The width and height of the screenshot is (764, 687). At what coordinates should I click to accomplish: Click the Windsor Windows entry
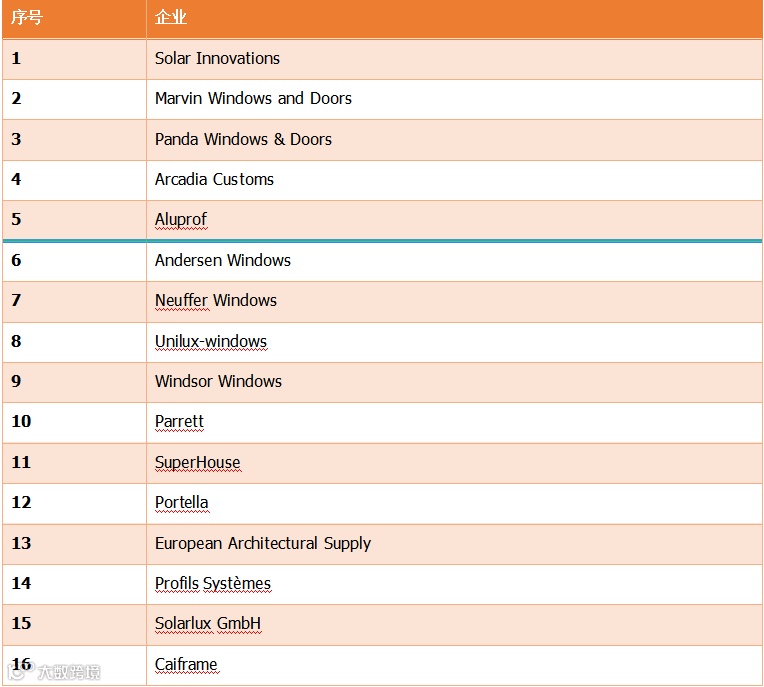pos(455,382)
